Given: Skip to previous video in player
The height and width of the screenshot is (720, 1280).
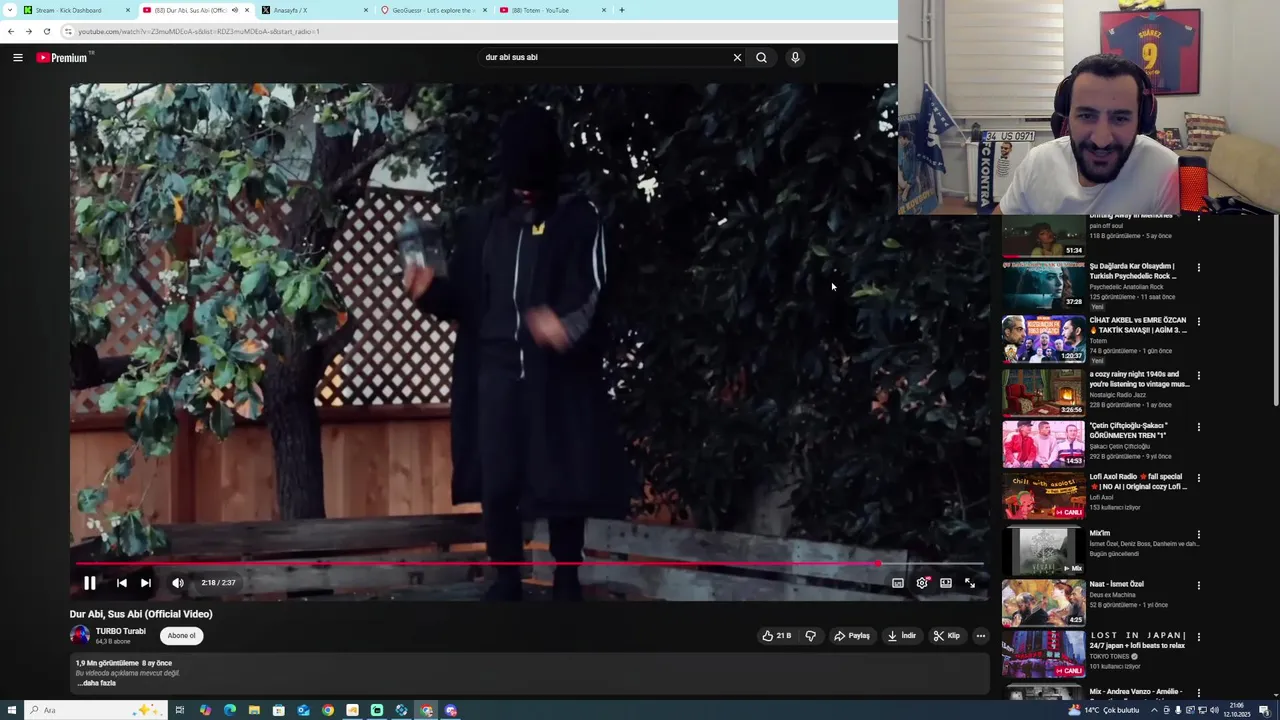Looking at the screenshot, I should (121, 583).
